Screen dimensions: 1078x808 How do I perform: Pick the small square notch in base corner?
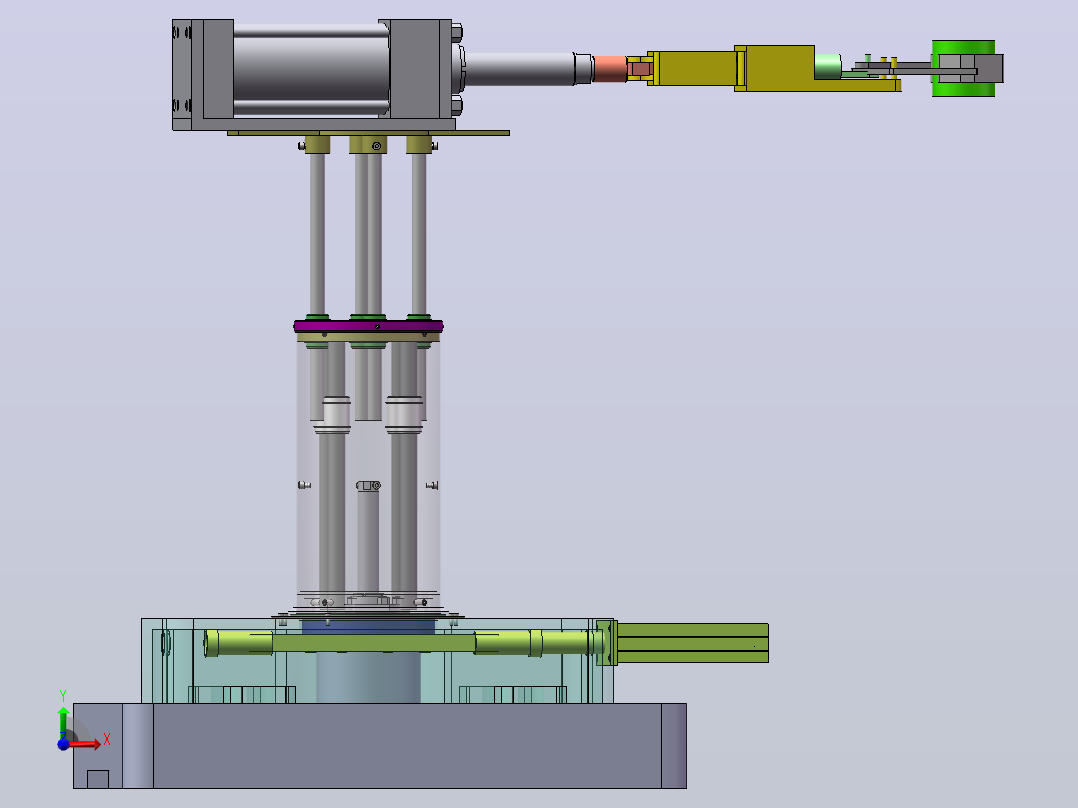98,779
